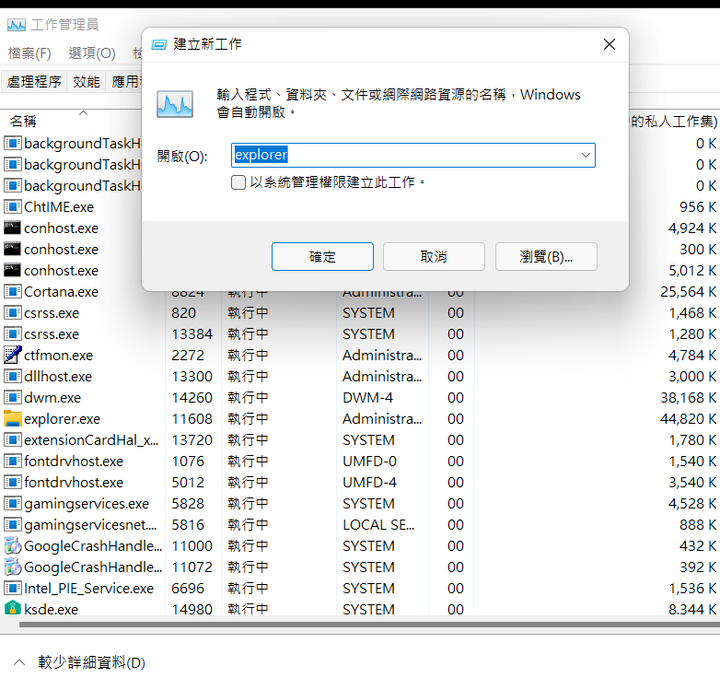This screenshot has width=720, height=678.
Task: Select the ksde.exe green shield icon
Action: click(x=12, y=608)
